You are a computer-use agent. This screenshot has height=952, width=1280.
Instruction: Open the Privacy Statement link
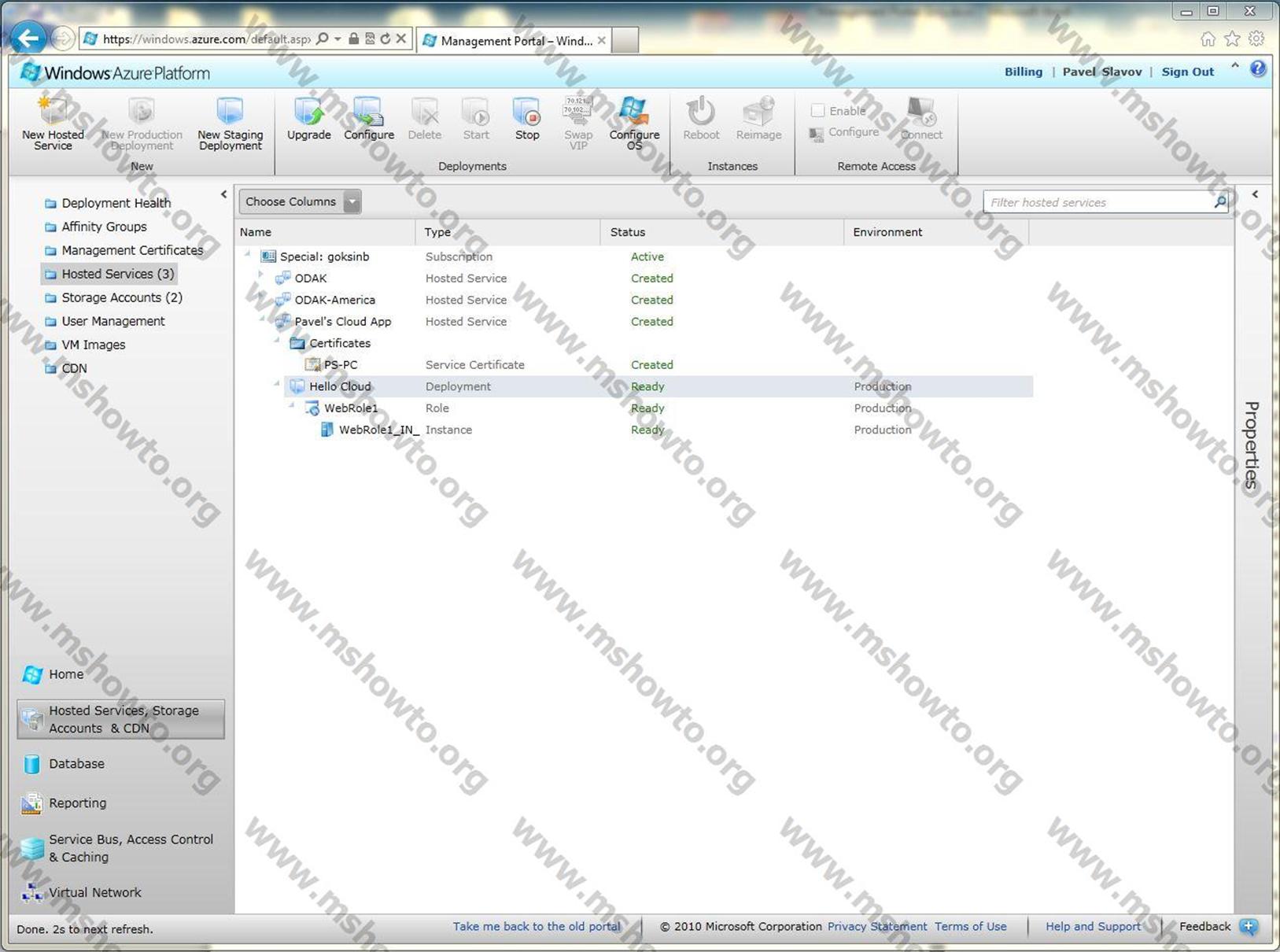click(x=877, y=927)
